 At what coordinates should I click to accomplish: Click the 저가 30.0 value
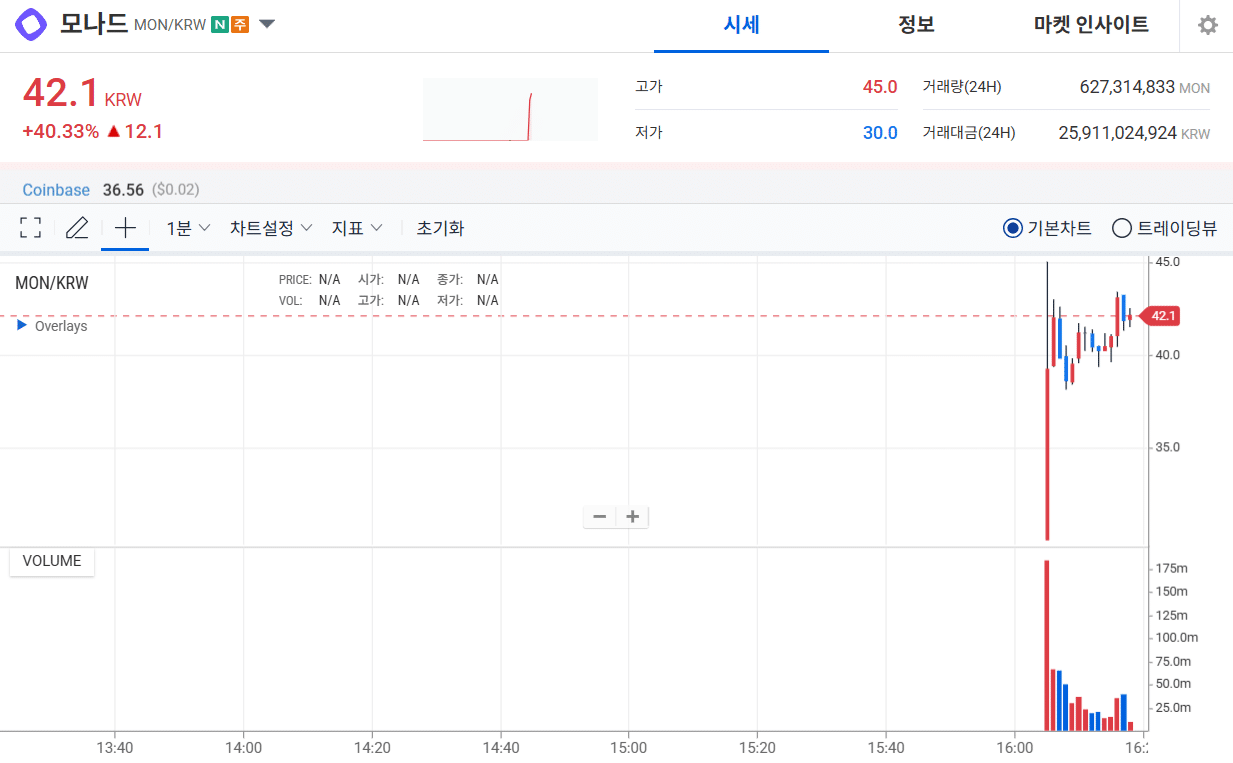[880, 133]
